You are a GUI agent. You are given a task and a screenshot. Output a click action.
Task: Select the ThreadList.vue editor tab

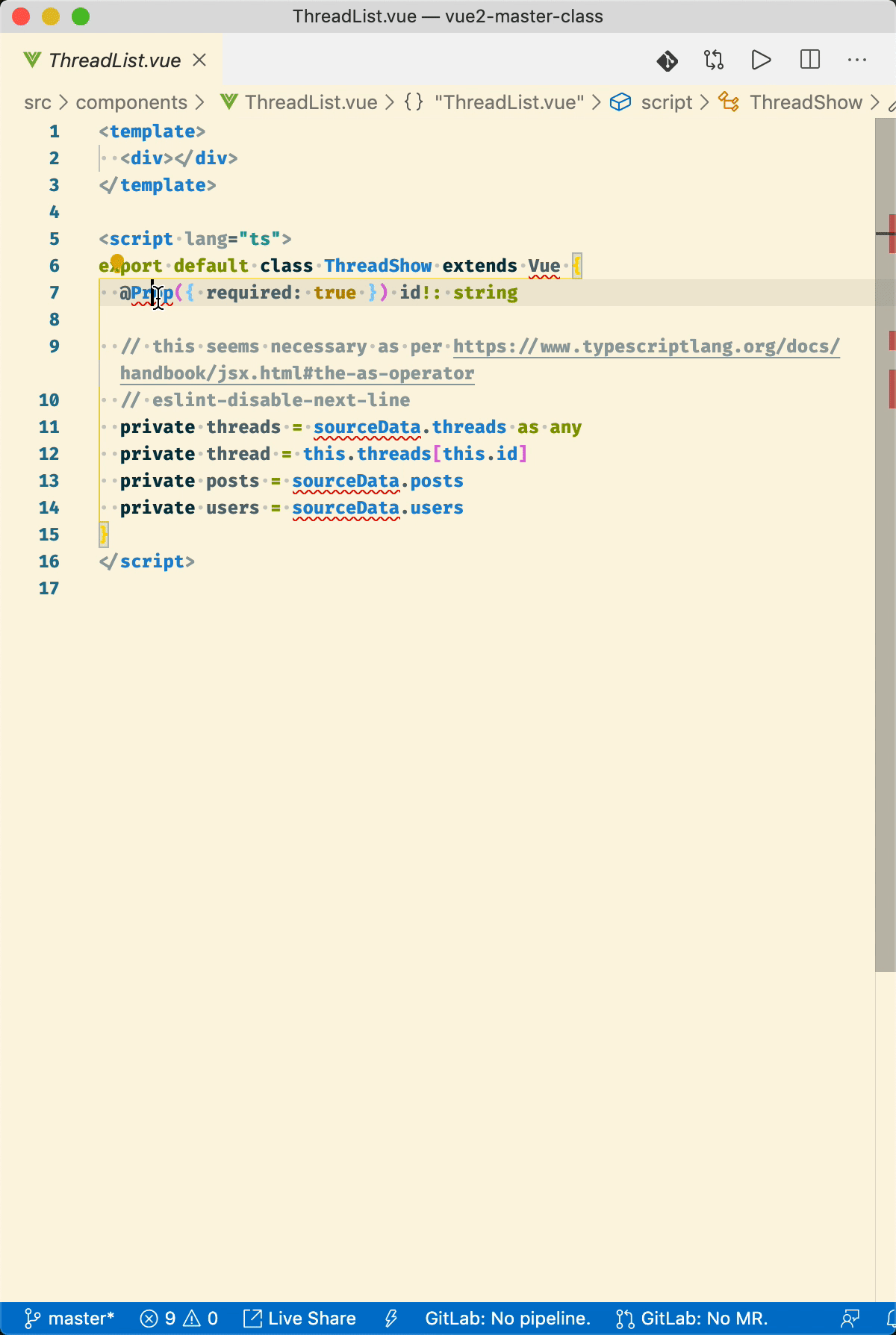tap(111, 60)
